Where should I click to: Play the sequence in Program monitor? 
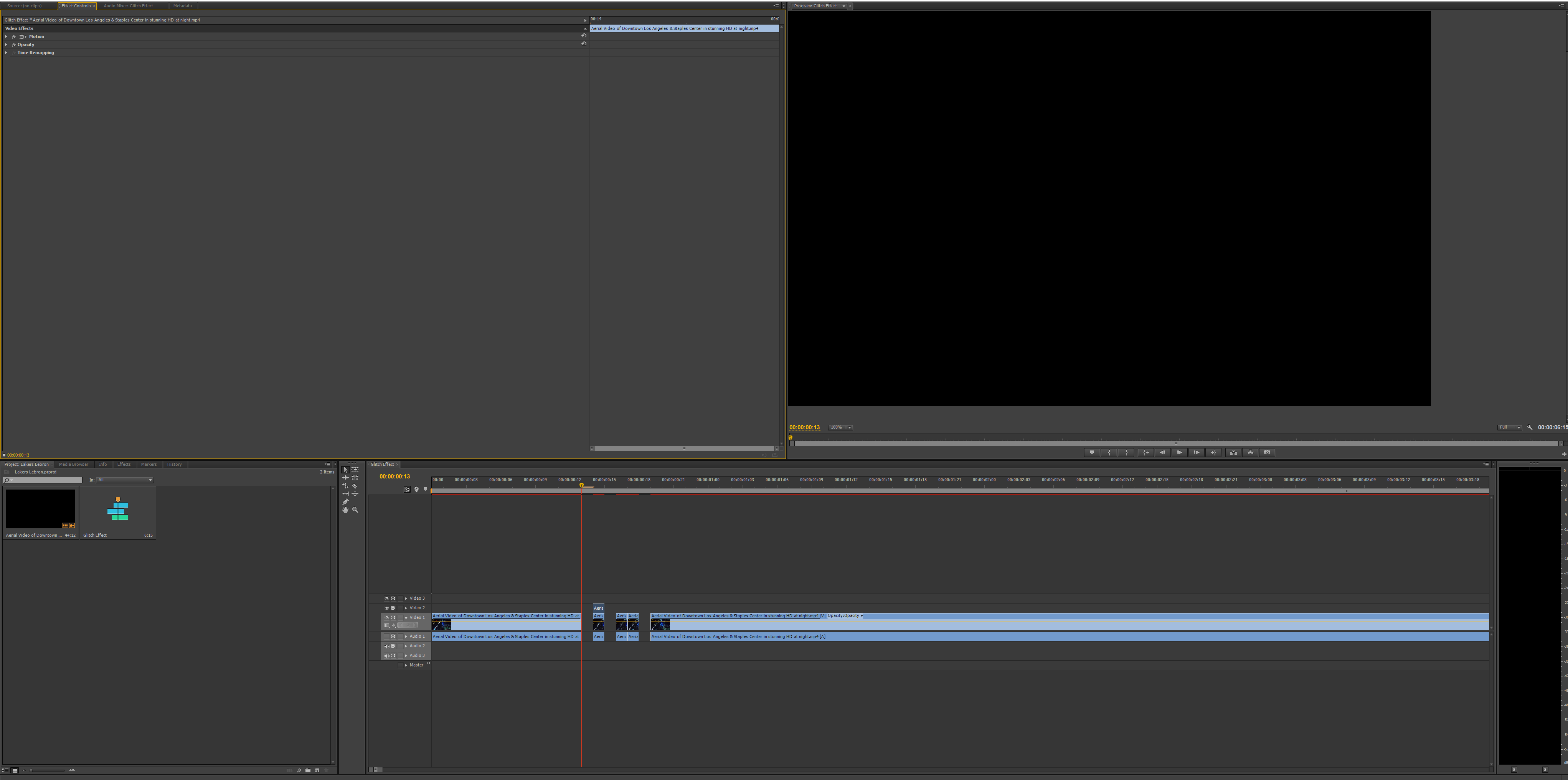pos(1179,452)
